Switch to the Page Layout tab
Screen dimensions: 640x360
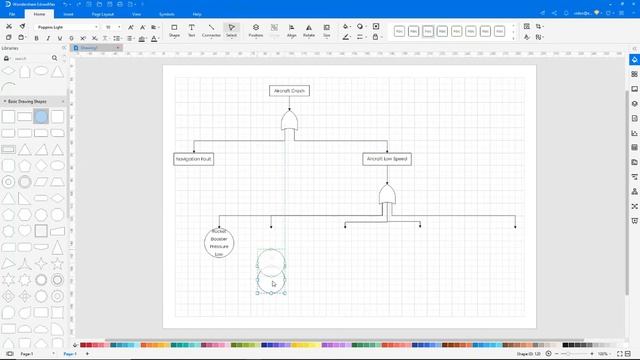102,14
